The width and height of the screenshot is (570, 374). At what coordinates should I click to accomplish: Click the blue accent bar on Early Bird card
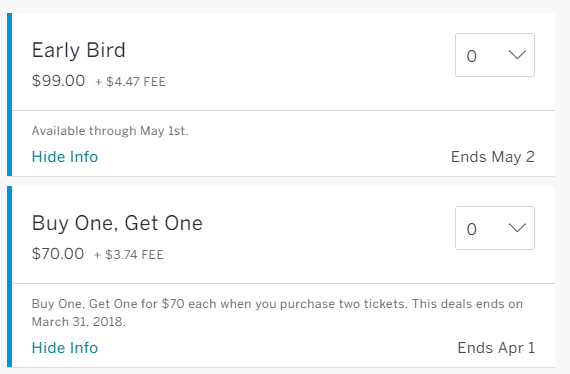9,94
